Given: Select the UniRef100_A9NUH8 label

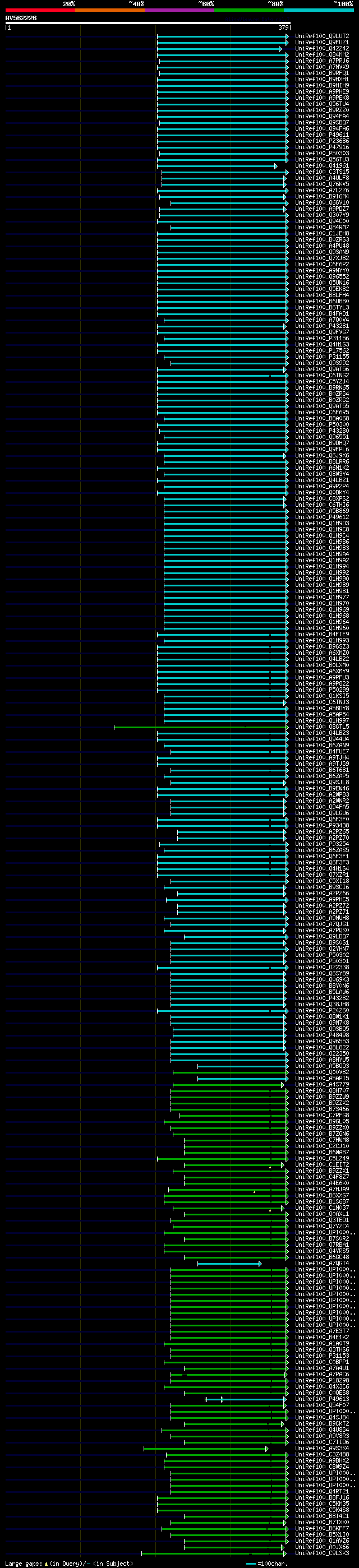Looking at the screenshot, I should [323, 918].
